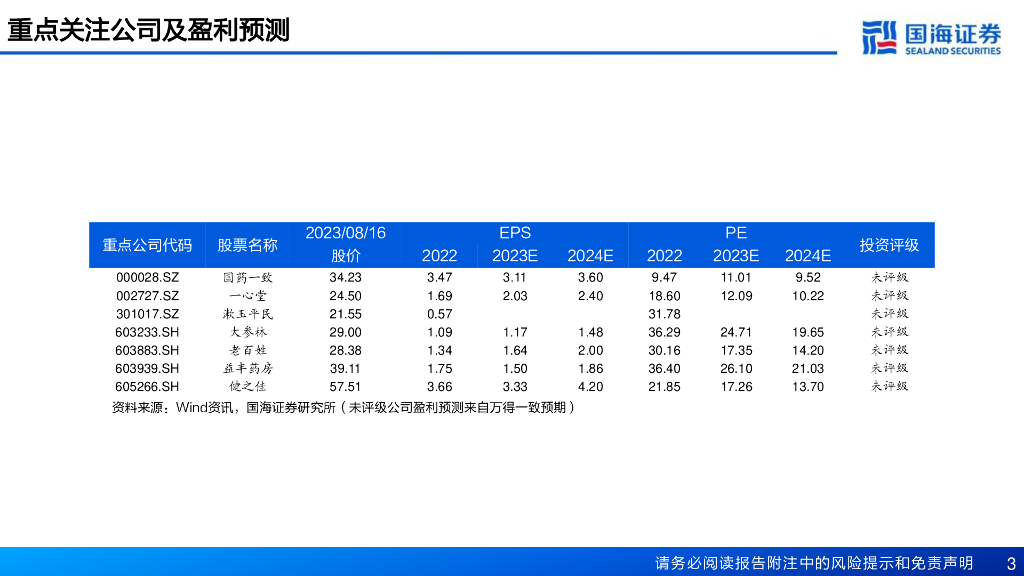Click 2024E EPS value 4.20

coord(590,387)
